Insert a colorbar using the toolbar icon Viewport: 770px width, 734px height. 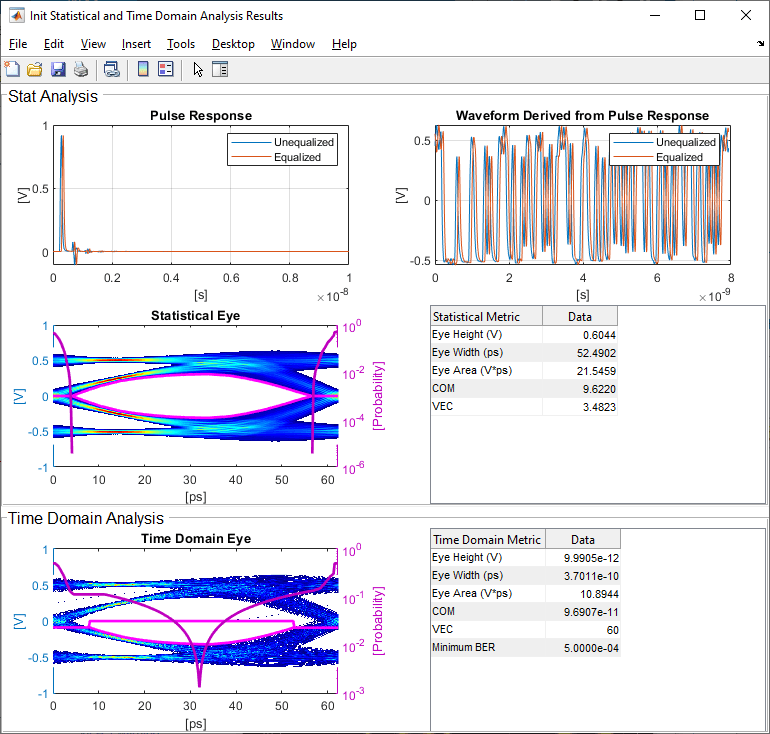click(x=143, y=69)
